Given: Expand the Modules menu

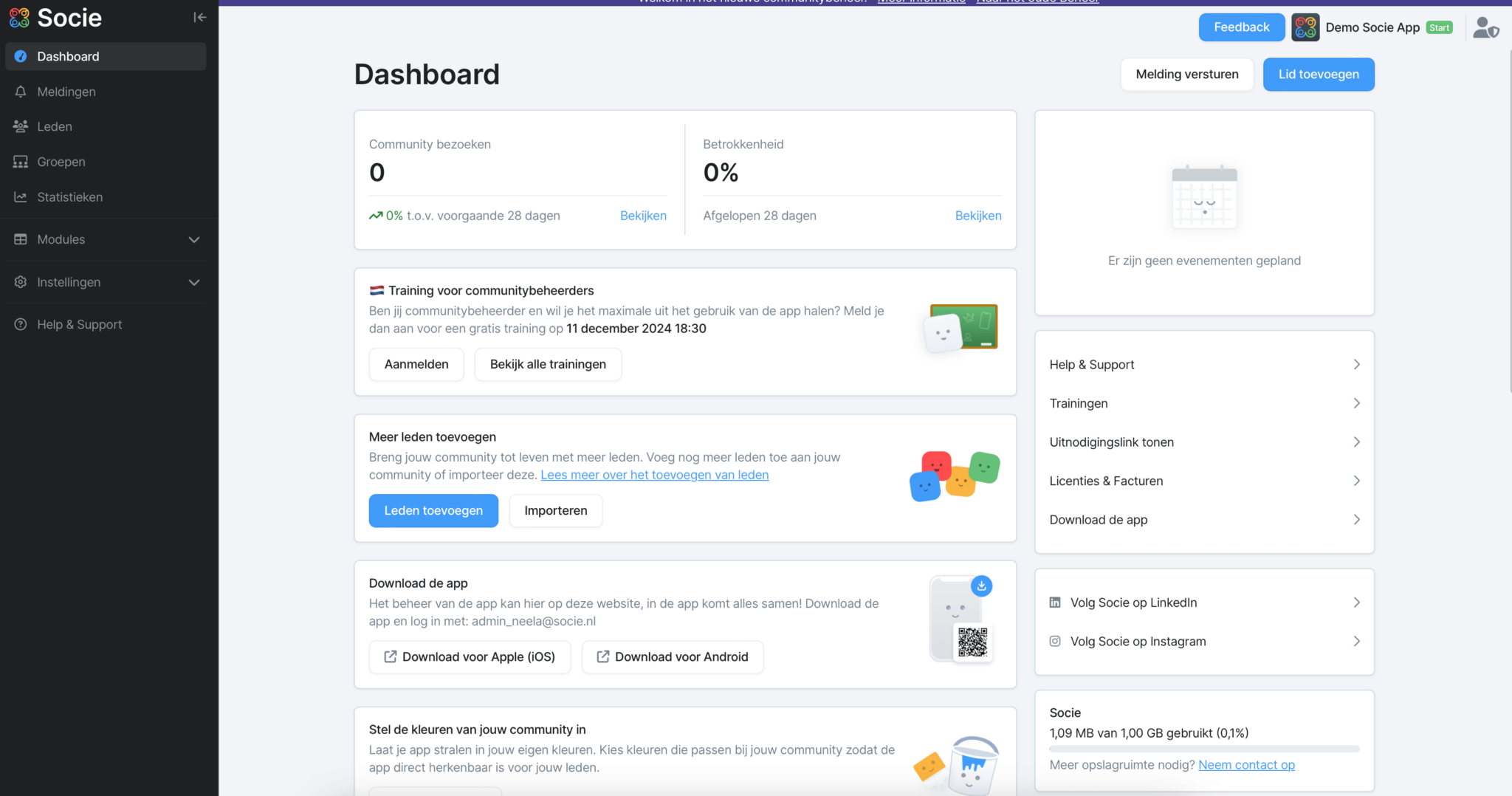Looking at the screenshot, I should 193,239.
